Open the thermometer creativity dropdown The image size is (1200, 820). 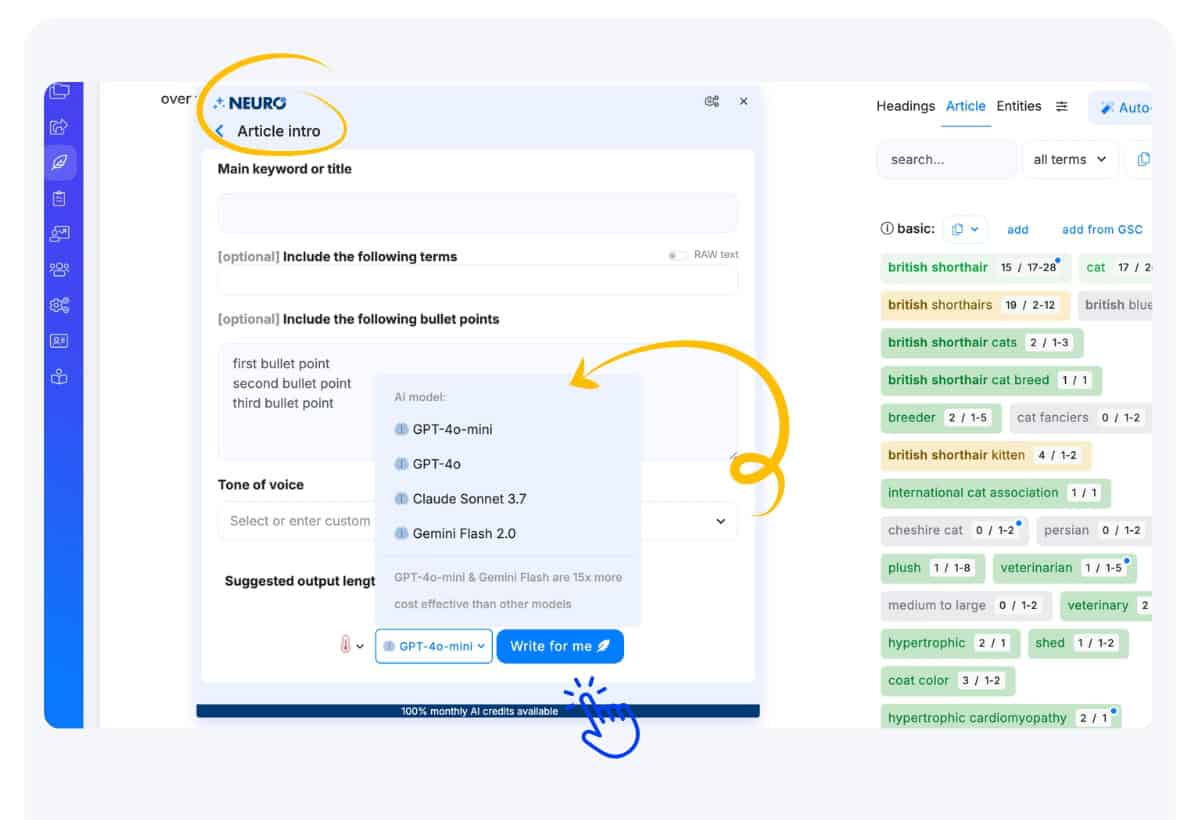(x=351, y=646)
